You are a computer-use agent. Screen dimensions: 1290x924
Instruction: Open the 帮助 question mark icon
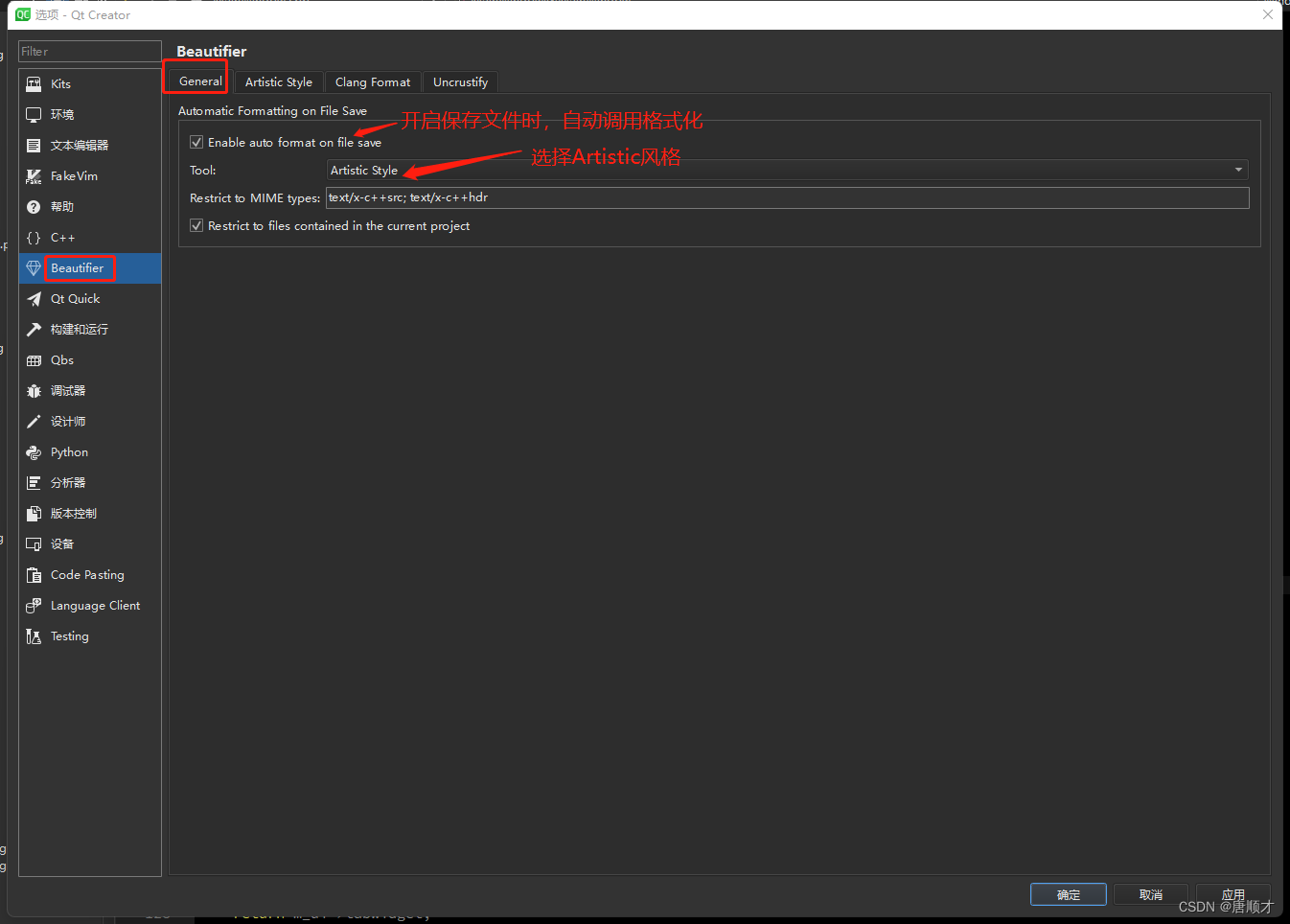click(34, 207)
